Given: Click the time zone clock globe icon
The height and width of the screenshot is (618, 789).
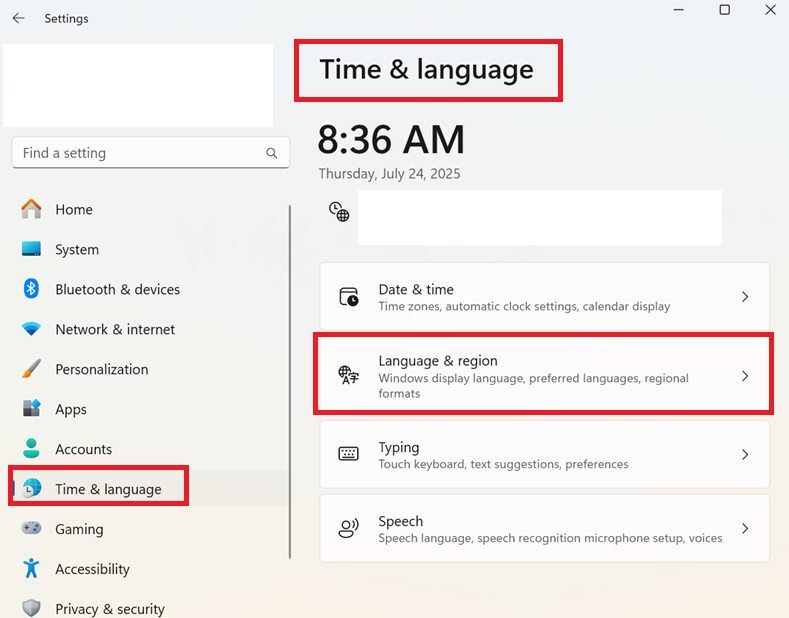Looking at the screenshot, I should coord(339,212).
